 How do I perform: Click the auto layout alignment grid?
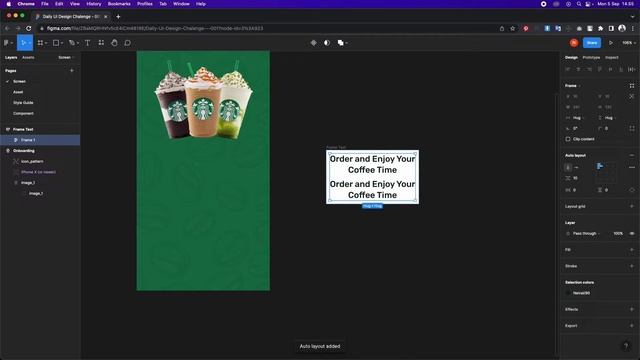pyautogui.click(x=606, y=172)
